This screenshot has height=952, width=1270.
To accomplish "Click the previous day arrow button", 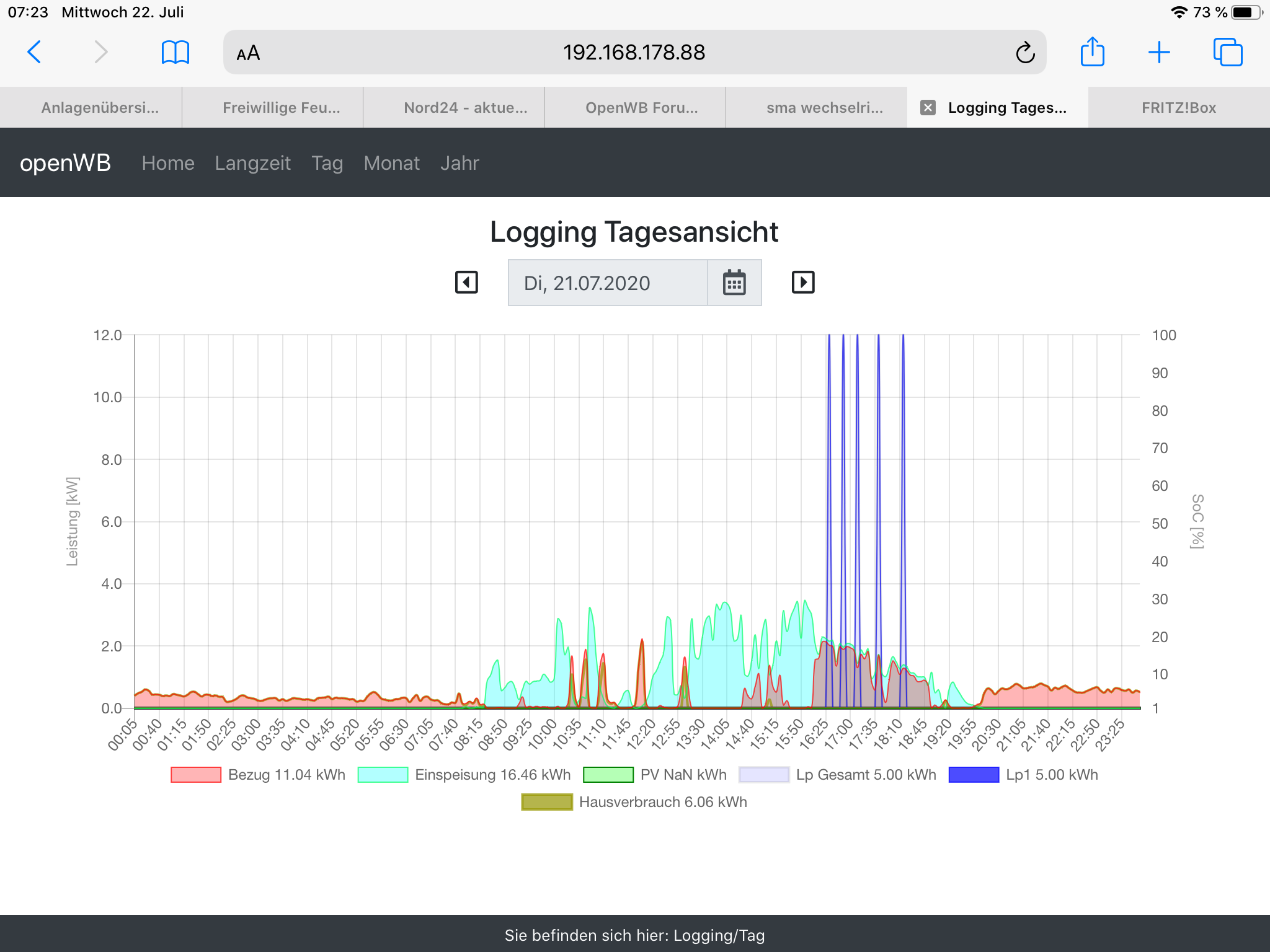I will pyautogui.click(x=466, y=283).
